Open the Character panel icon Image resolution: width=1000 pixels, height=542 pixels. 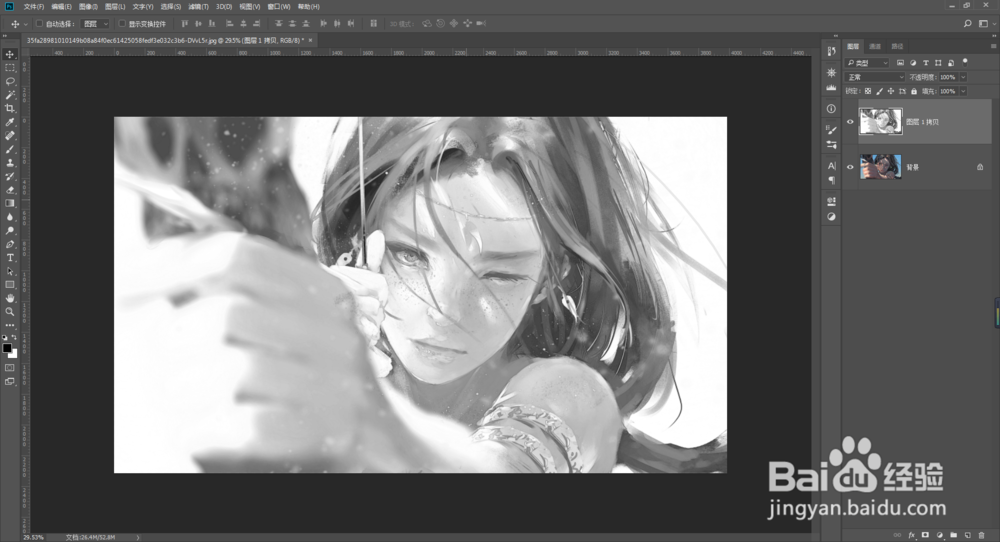click(831, 166)
